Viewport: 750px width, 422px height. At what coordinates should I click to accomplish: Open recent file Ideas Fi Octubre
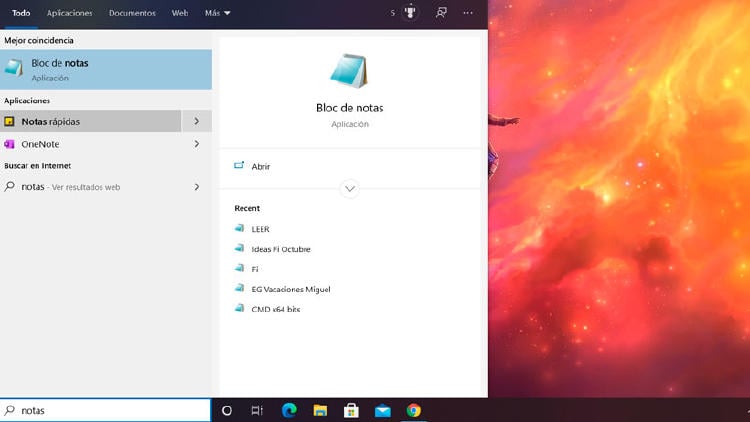(x=281, y=249)
